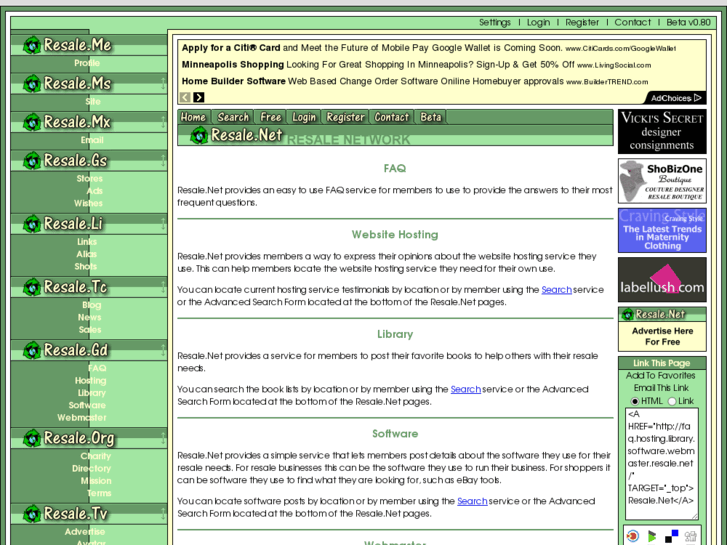Select the HTML radio option

(x=635, y=401)
